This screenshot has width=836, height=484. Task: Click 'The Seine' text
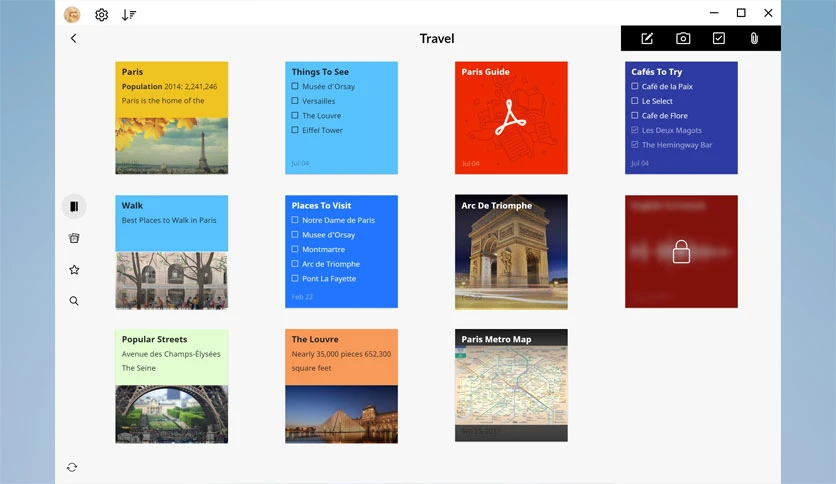[139, 368]
